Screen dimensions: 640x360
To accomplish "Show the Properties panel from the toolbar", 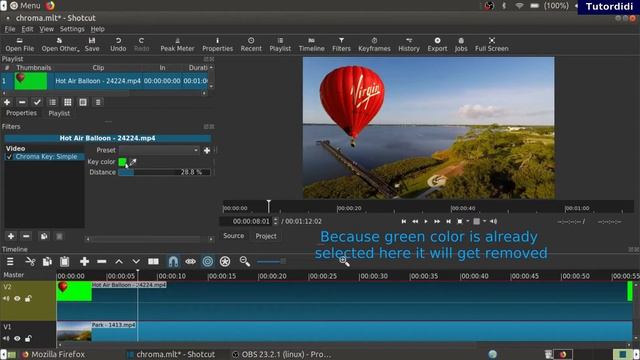I will (218, 44).
